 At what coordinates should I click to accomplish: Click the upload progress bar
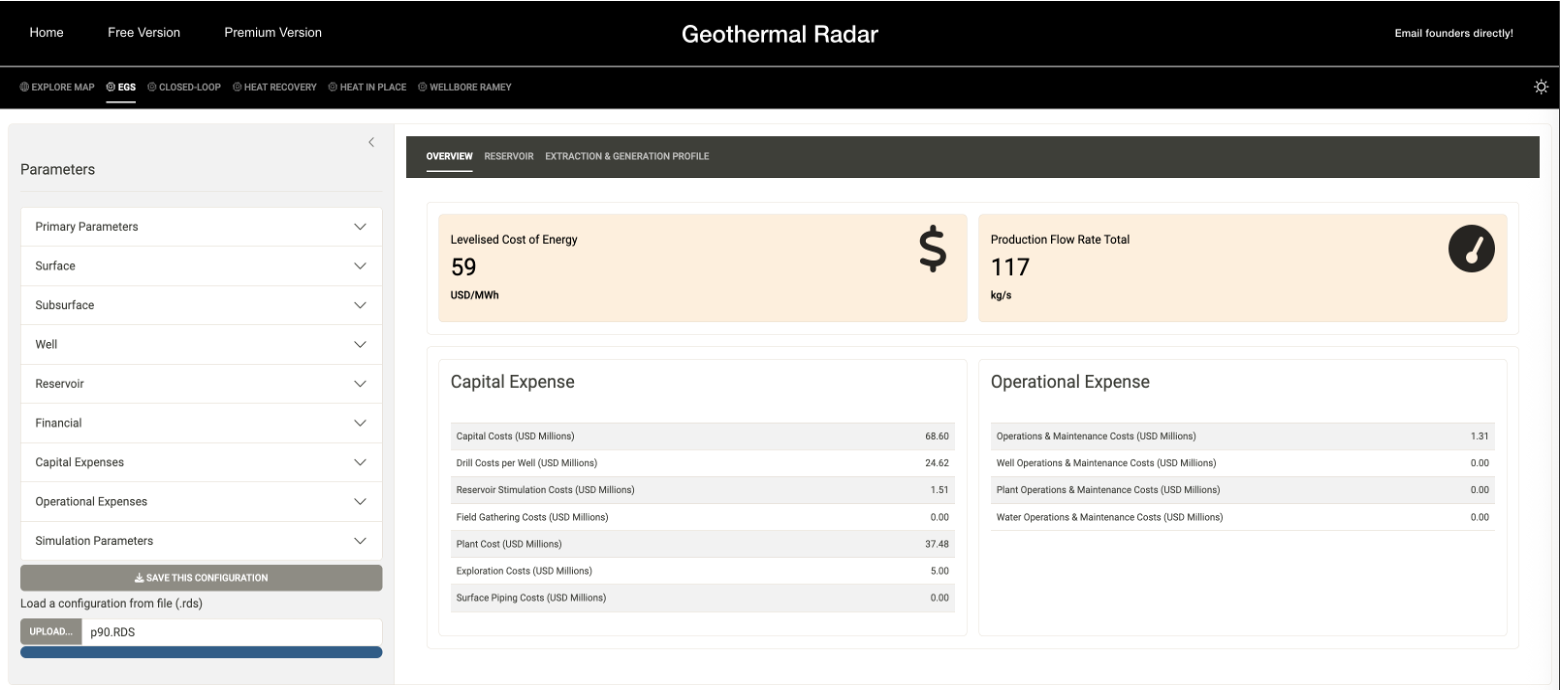pyautogui.click(x=201, y=652)
